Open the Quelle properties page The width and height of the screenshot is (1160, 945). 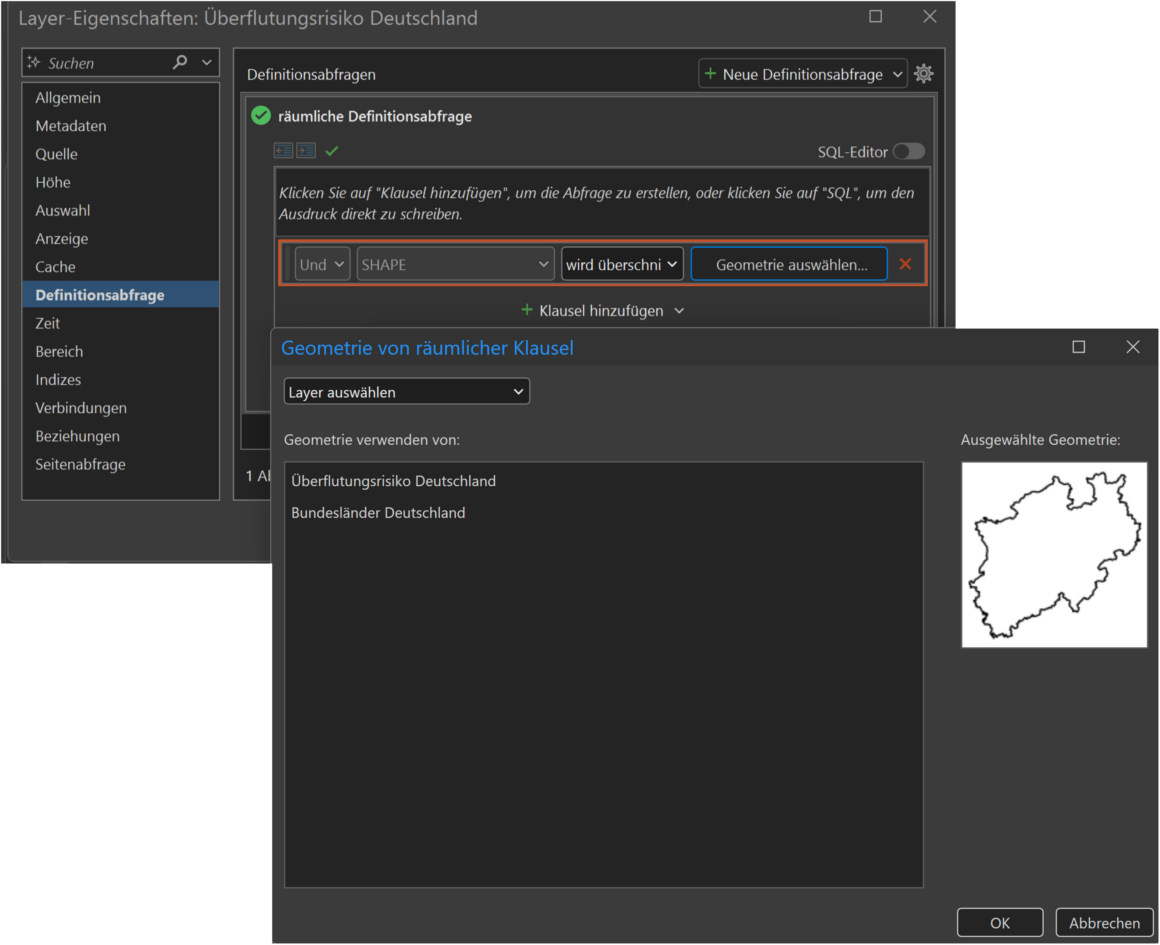click(121, 154)
